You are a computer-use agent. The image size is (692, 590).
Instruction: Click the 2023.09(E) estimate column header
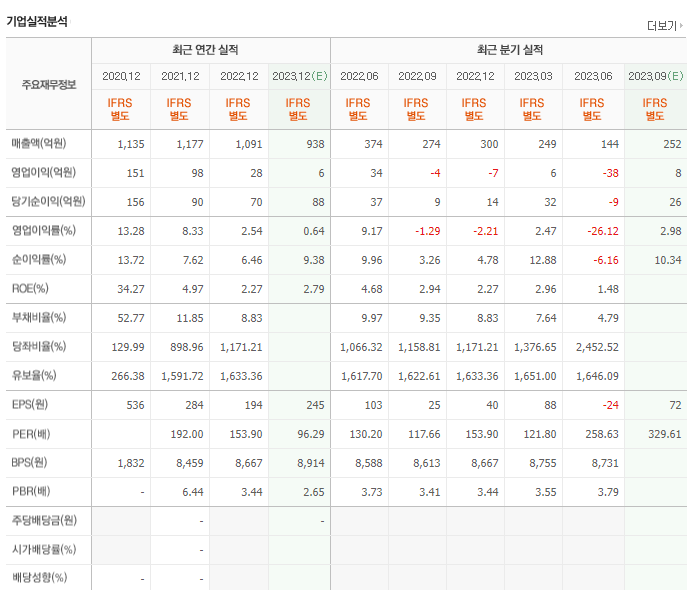pos(656,76)
